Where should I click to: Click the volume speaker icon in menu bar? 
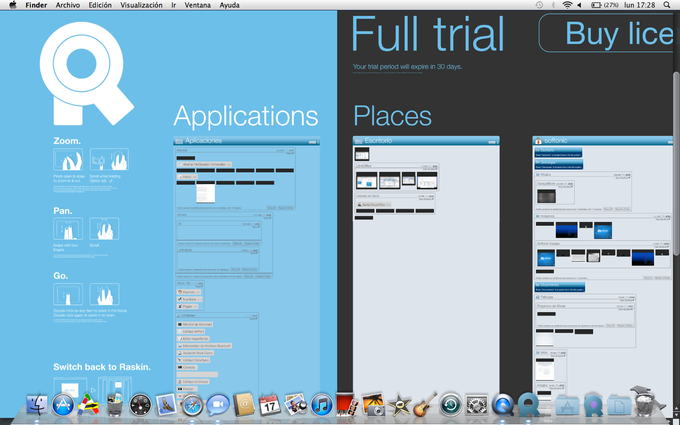click(579, 5)
